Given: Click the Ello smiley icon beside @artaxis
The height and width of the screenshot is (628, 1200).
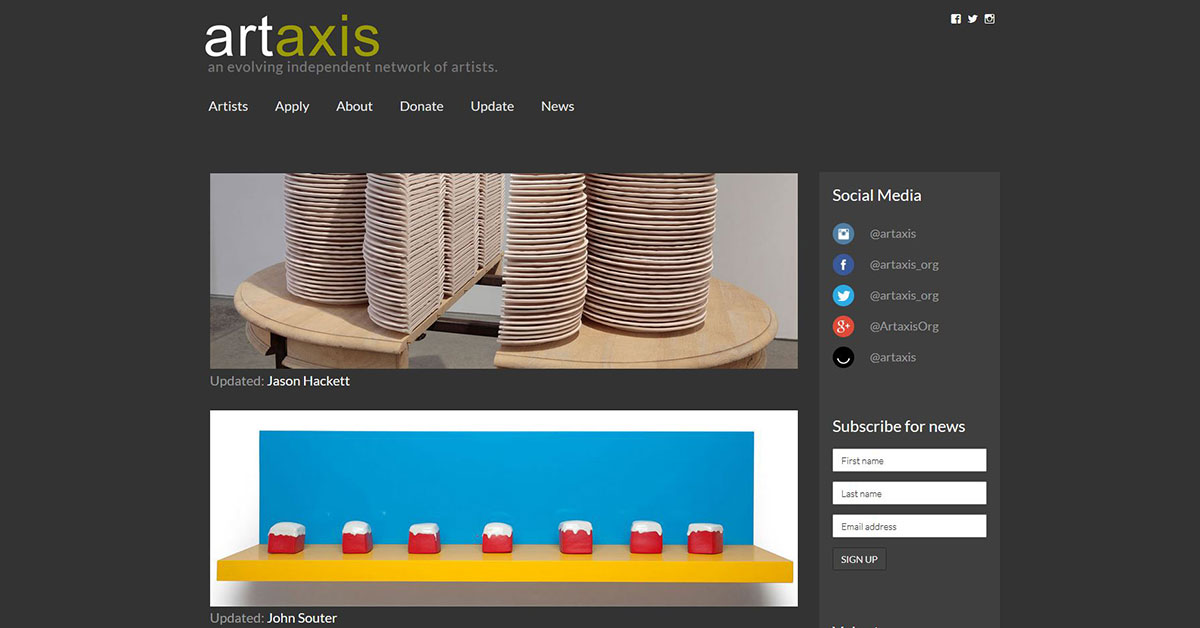Looking at the screenshot, I should pyautogui.click(x=843, y=357).
